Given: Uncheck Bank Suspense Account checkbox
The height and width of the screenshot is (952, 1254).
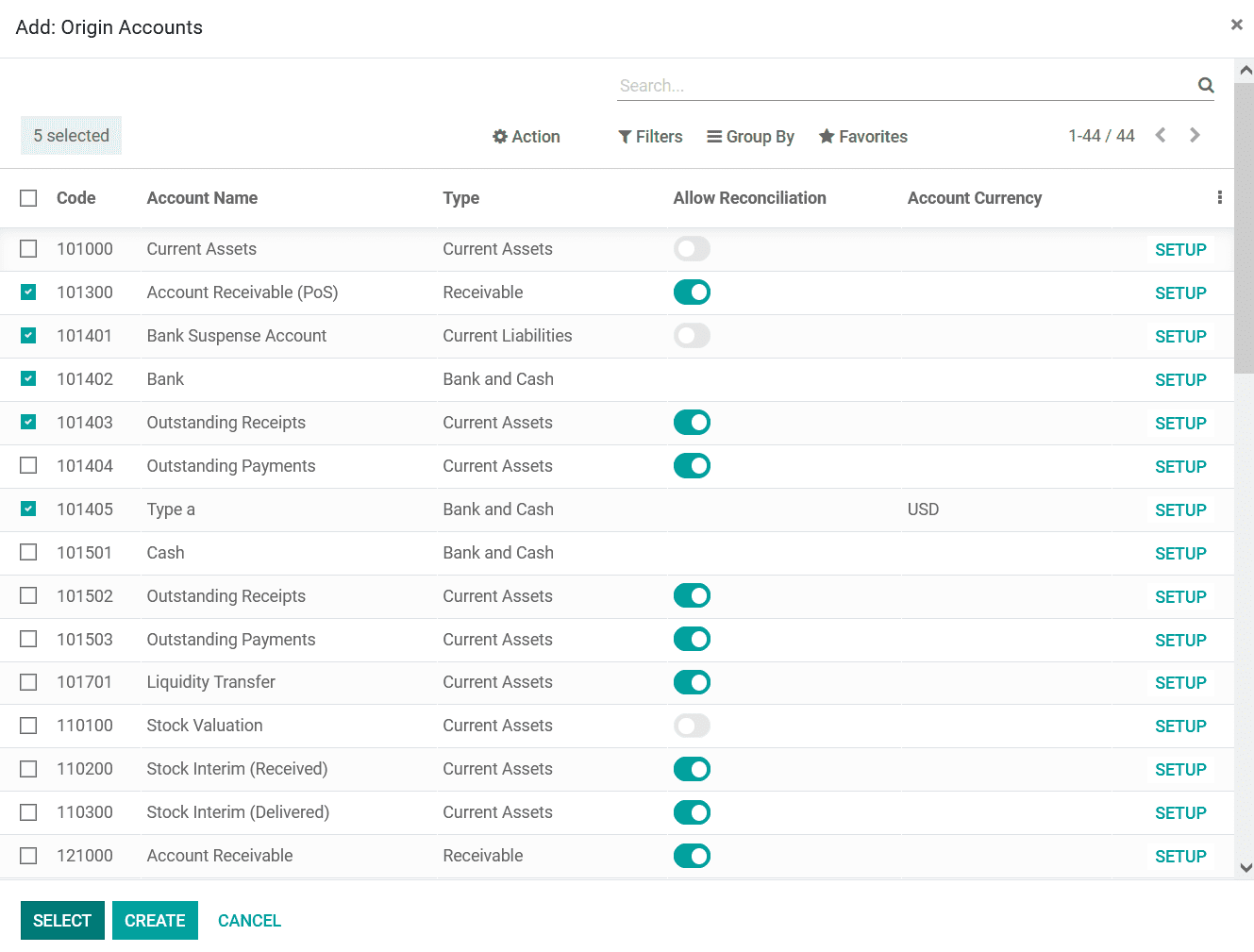Looking at the screenshot, I should coord(28,336).
